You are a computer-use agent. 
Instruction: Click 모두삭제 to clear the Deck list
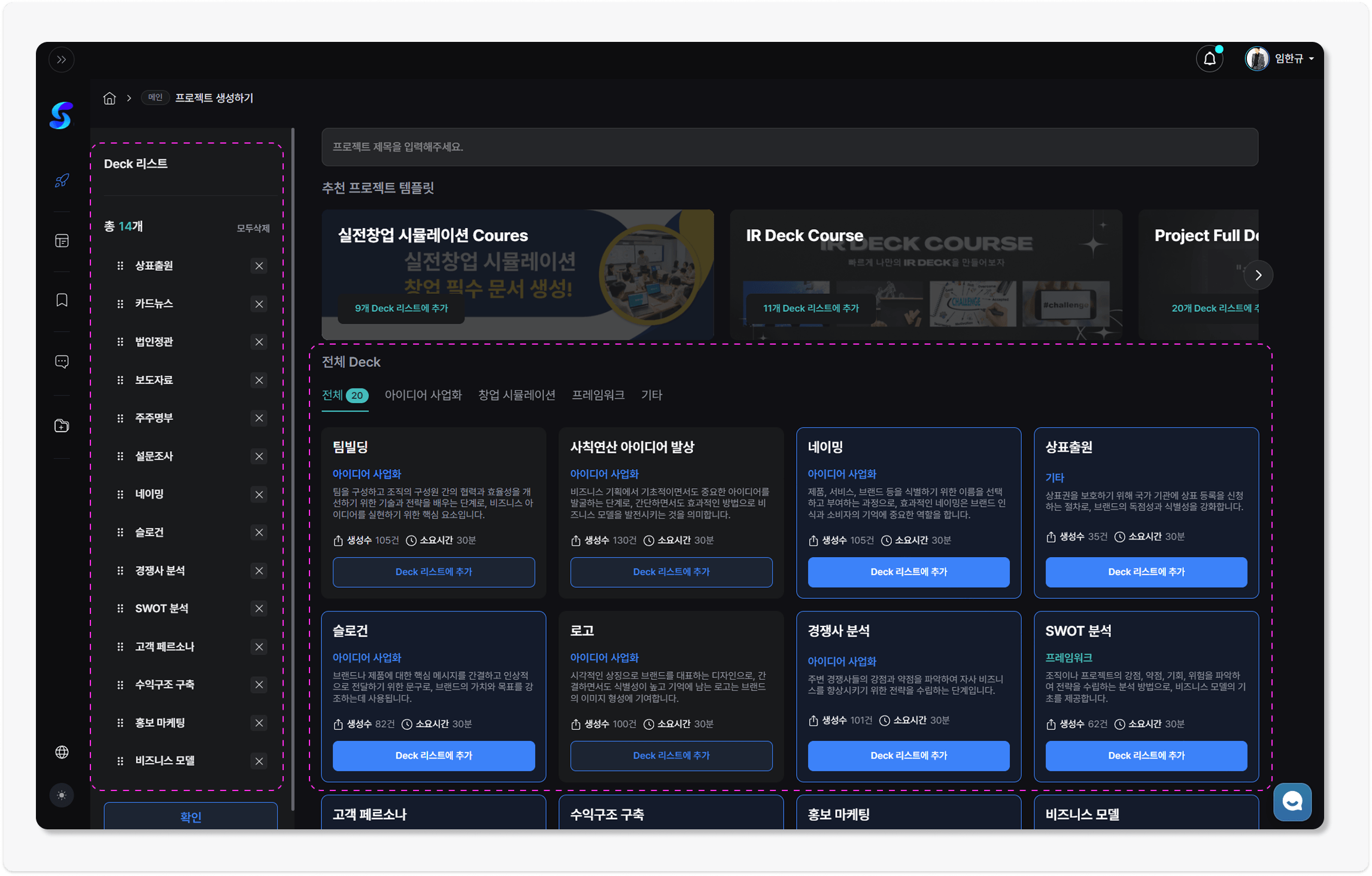253,228
